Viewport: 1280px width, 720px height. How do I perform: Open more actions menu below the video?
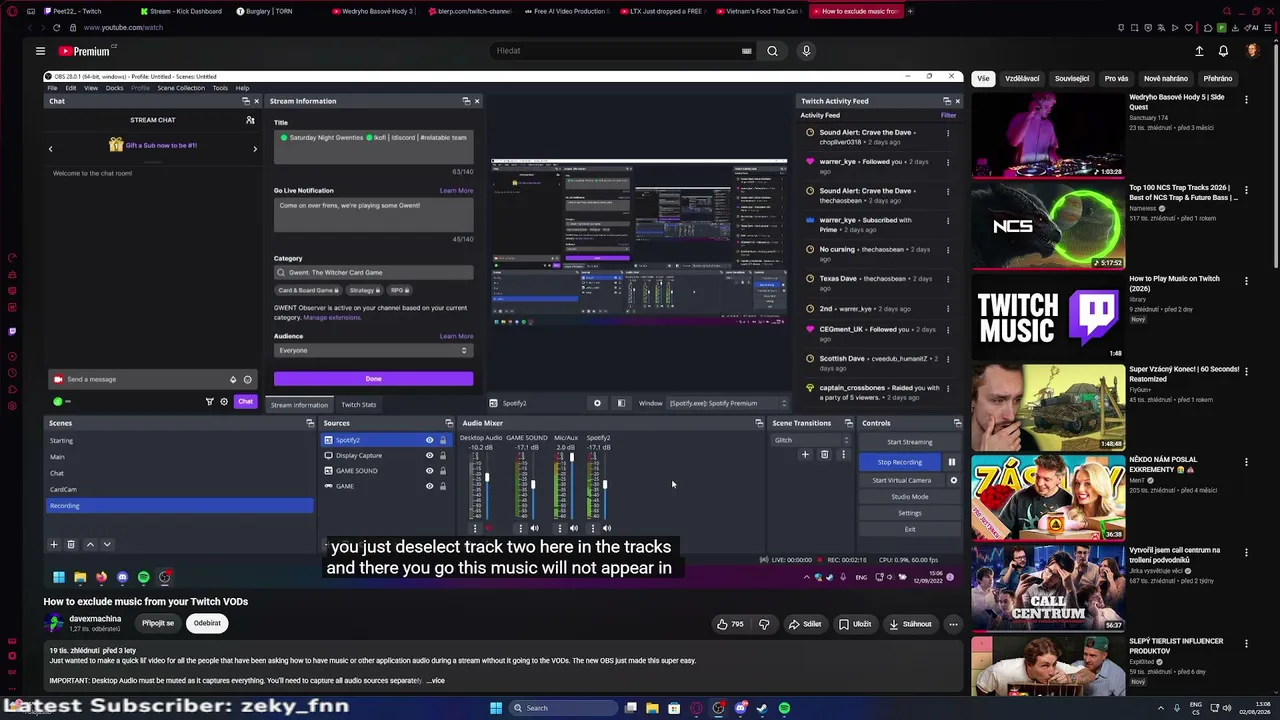pos(953,624)
